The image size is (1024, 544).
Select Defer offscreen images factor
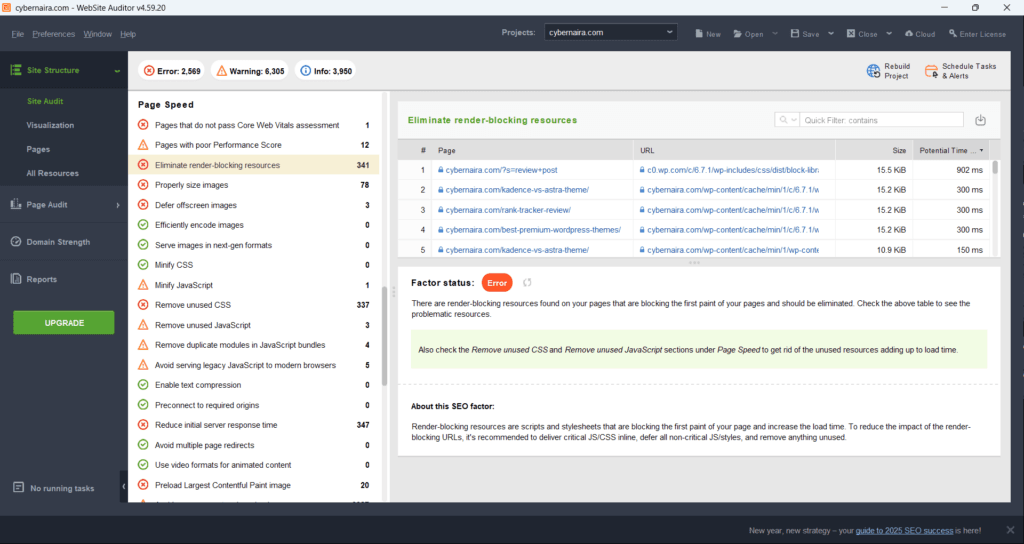(253, 205)
